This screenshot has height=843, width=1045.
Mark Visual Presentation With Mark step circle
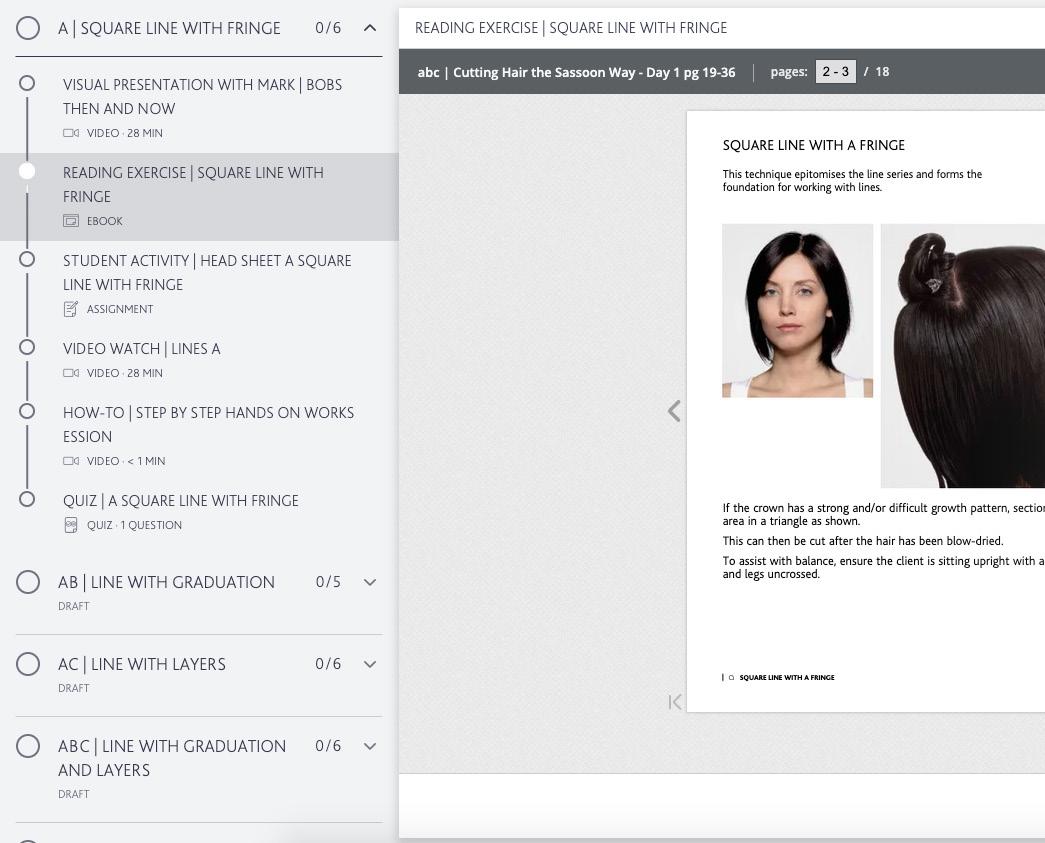click(x=27, y=83)
